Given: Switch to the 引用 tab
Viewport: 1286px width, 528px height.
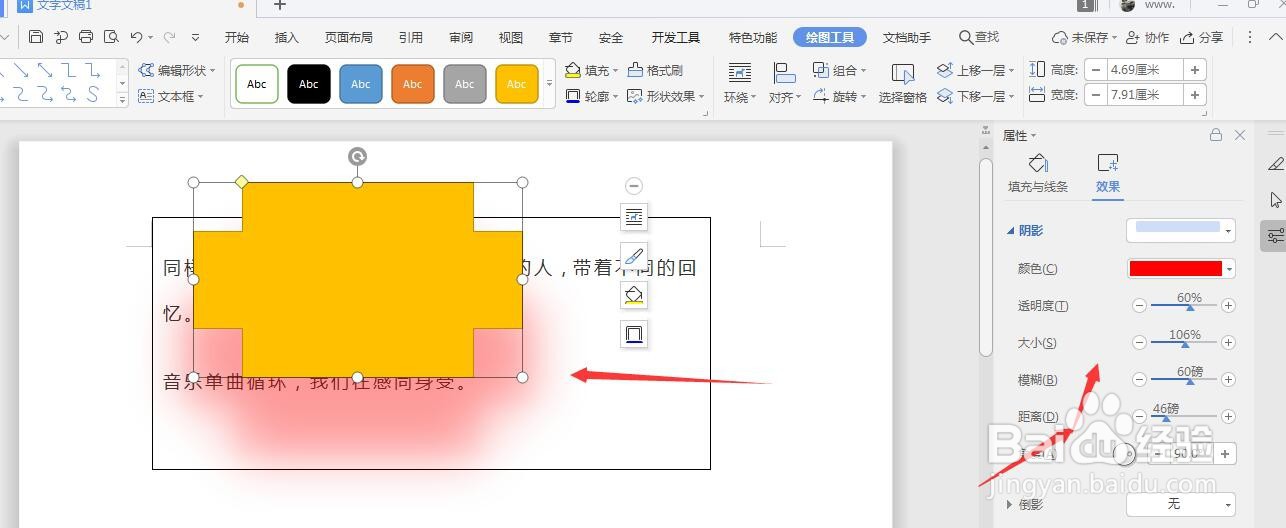Looking at the screenshot, I should coord(411,38).
